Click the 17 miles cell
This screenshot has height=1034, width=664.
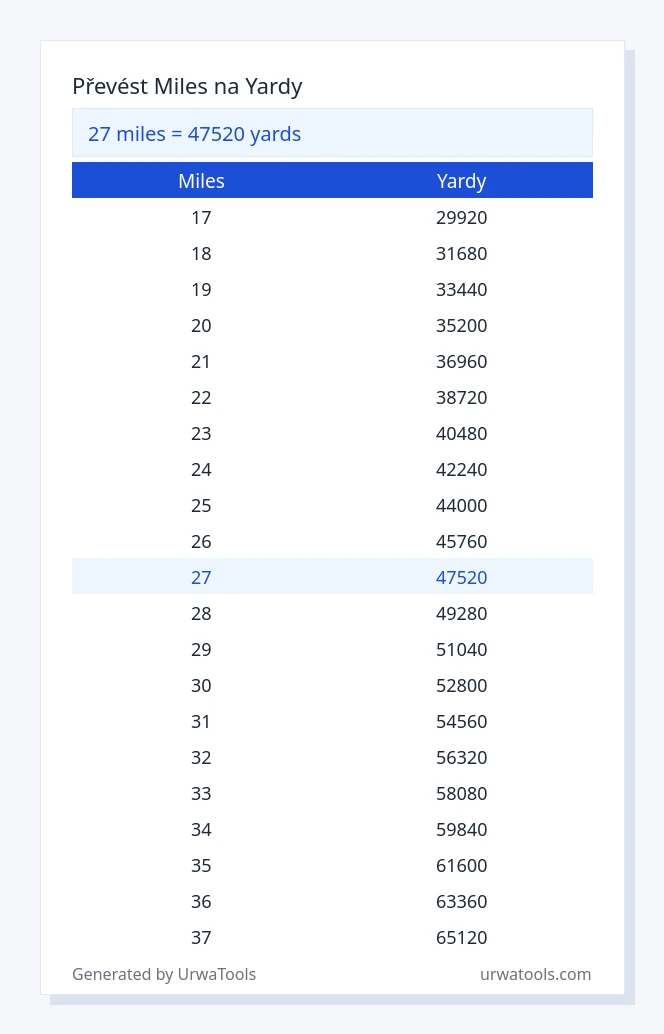click(201, 218)
